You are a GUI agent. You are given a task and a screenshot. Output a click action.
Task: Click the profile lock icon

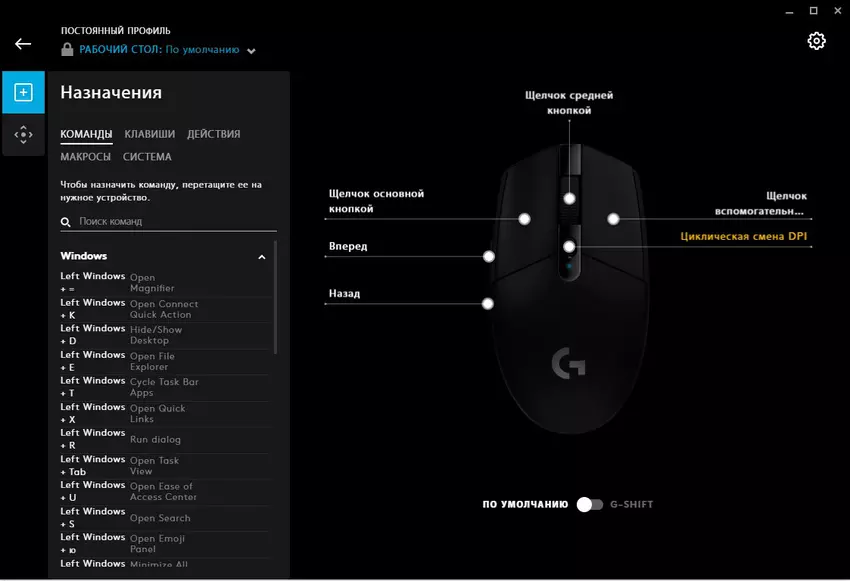tap(67, 49)
